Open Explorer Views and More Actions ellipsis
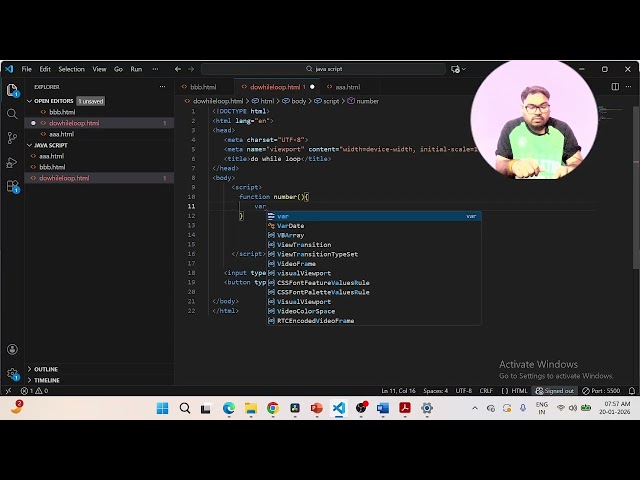This screenshot has height=480, width=640. (x=162, y=87)
